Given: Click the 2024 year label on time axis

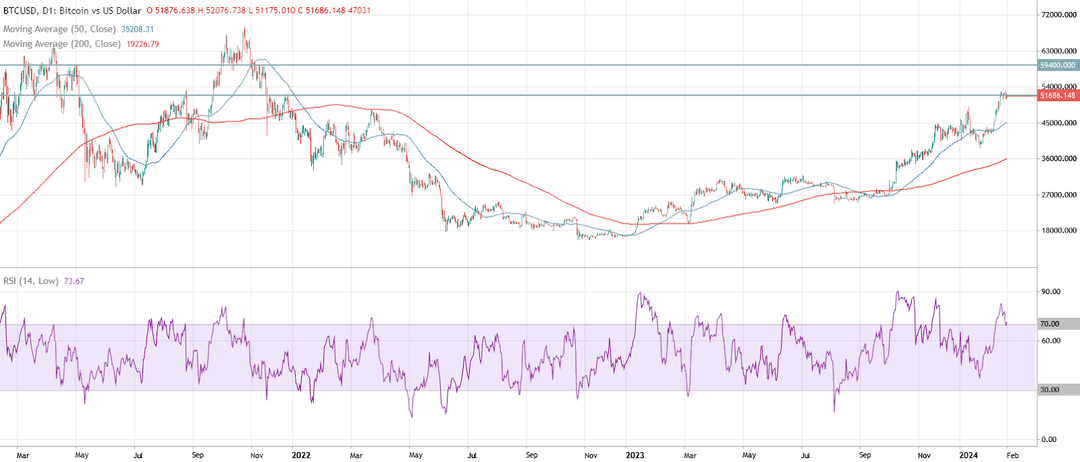Looking at the screenshot, I should [x=968, y=454].
